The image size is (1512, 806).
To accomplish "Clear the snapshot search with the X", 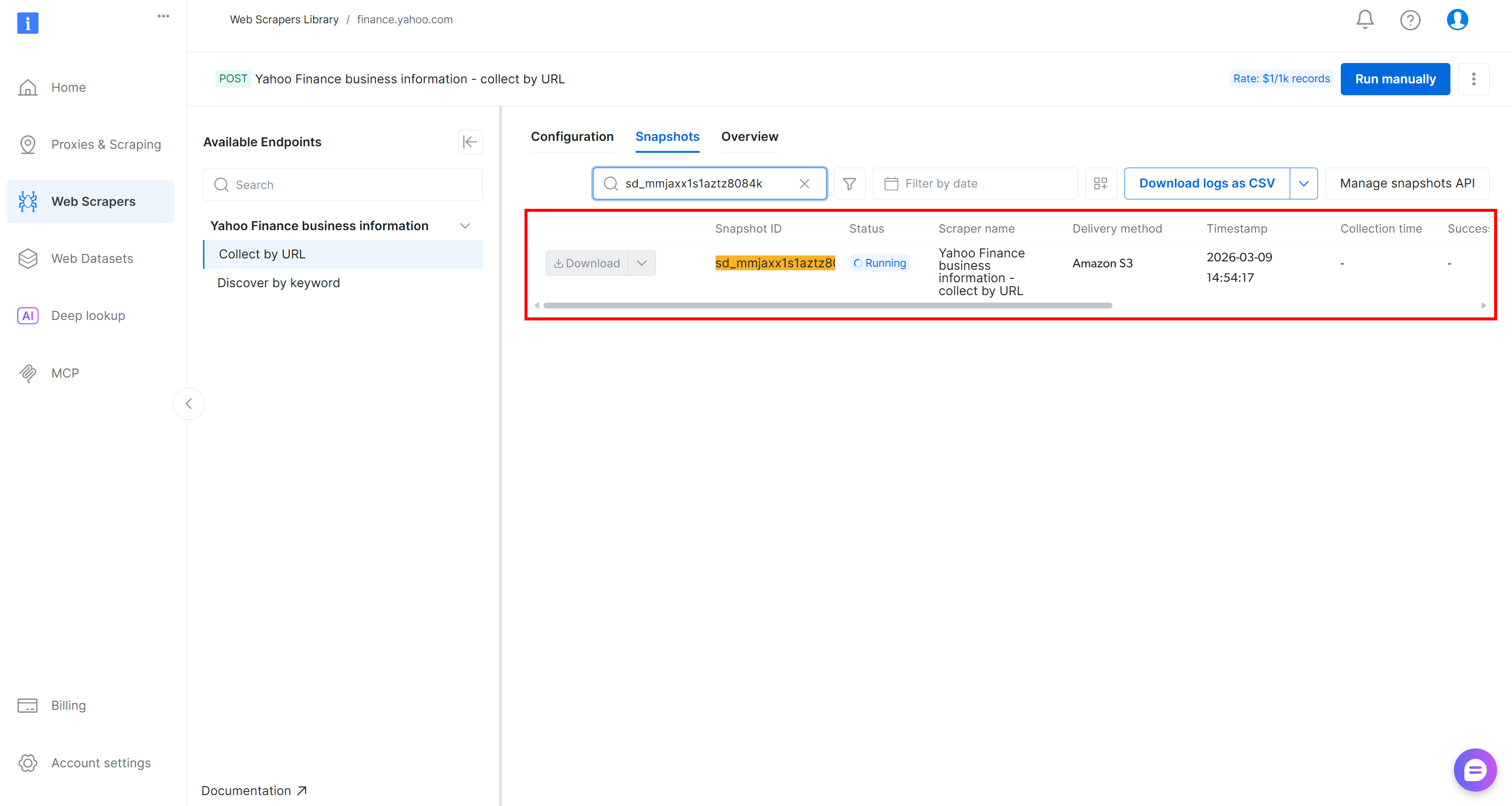I will click(804, 183).
